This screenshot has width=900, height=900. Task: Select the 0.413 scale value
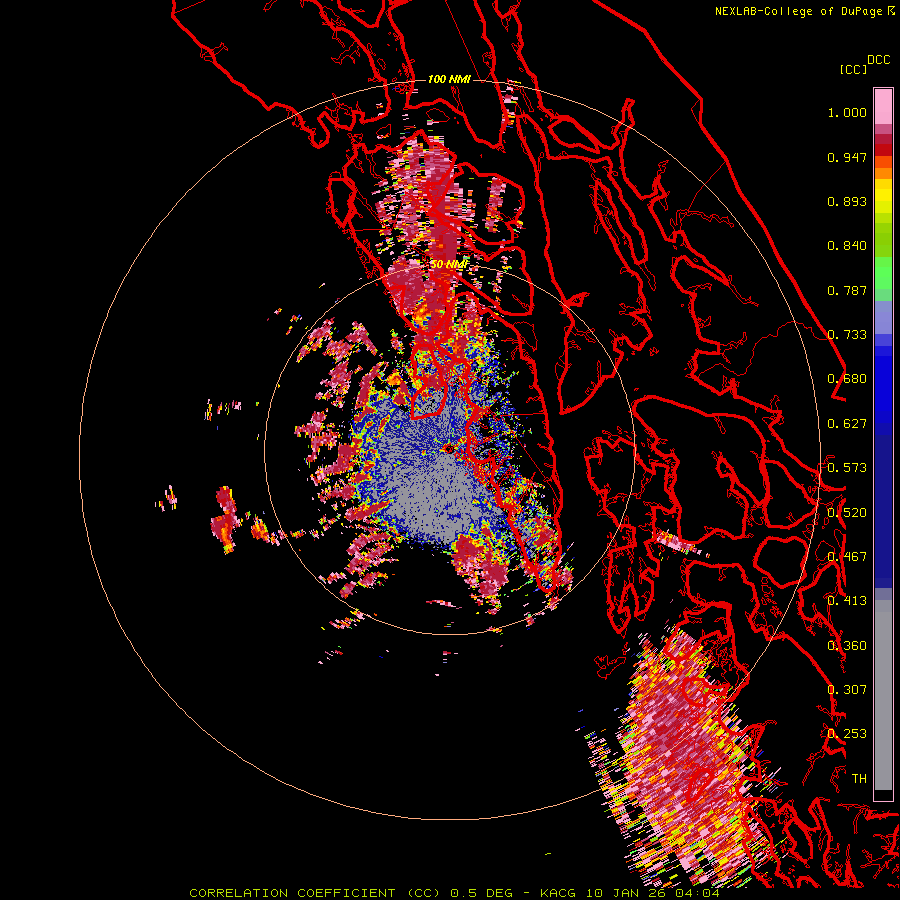[x=847, y=601]
